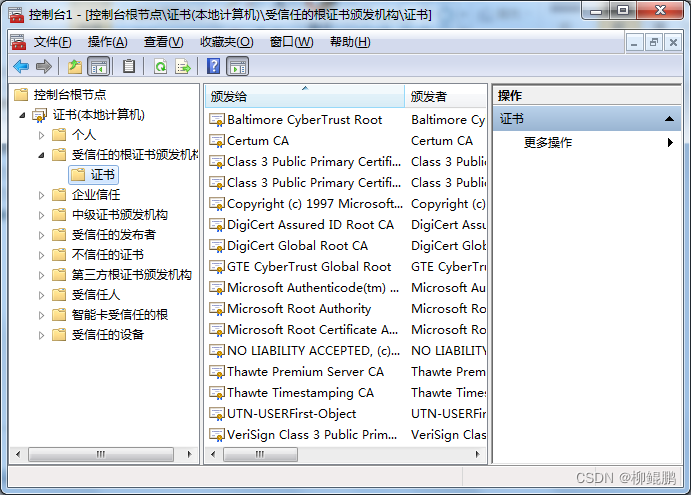Click 更多操作 in the action pane

pos(548,142)
